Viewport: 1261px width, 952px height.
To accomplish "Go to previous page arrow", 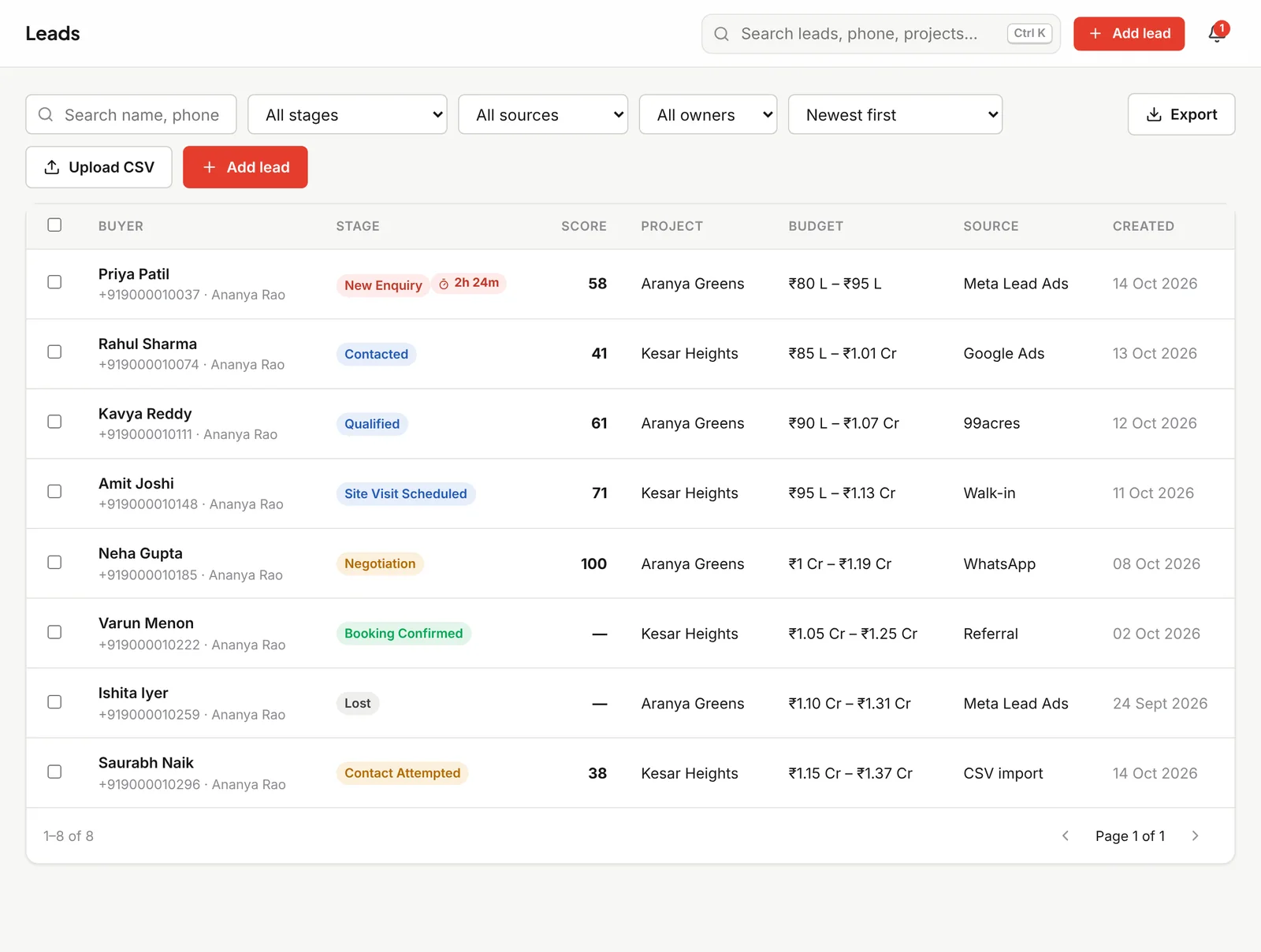I will (1066, 835).
